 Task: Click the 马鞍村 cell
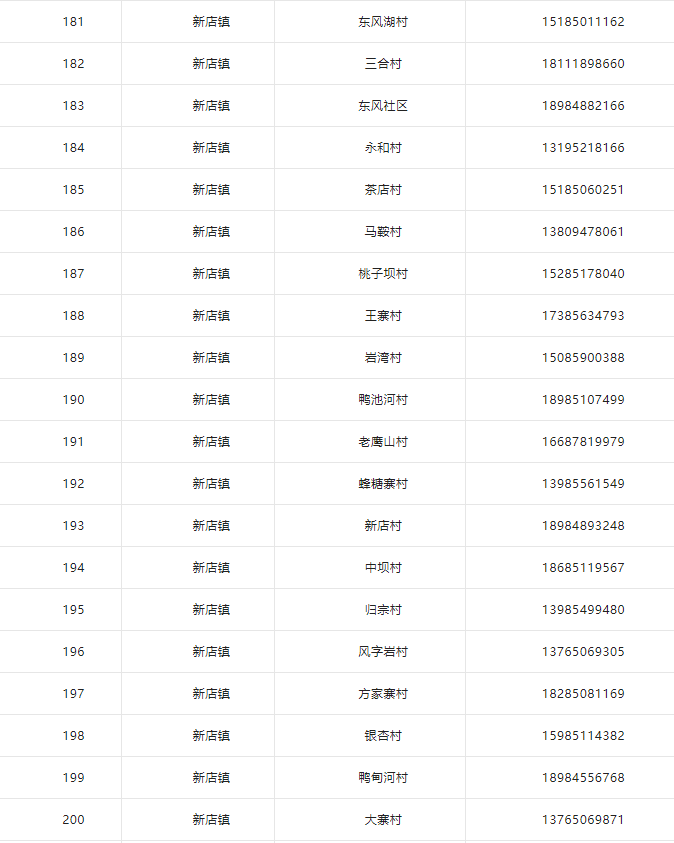point(383,232)
